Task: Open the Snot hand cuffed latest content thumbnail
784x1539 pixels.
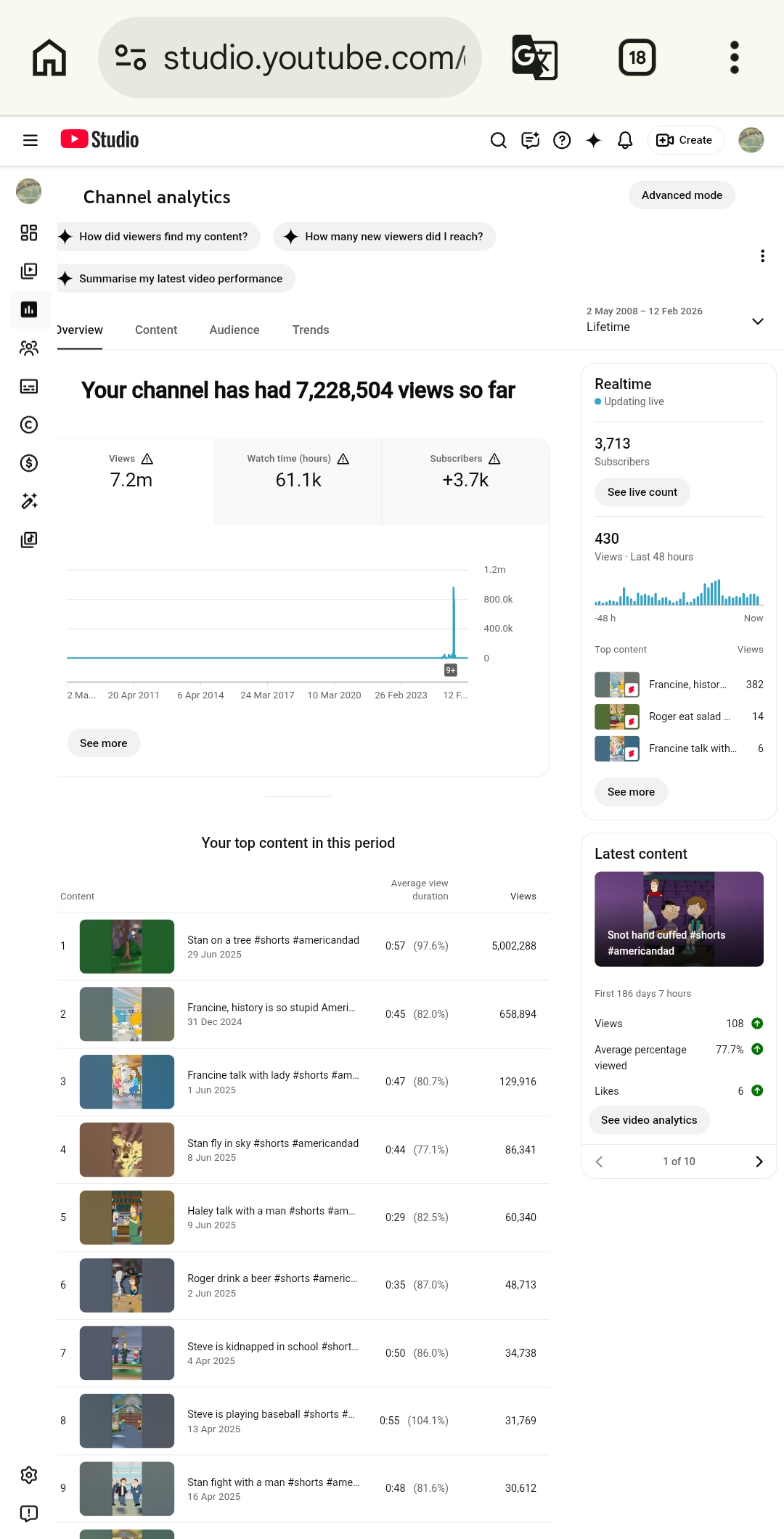Action: pos(679,919)
